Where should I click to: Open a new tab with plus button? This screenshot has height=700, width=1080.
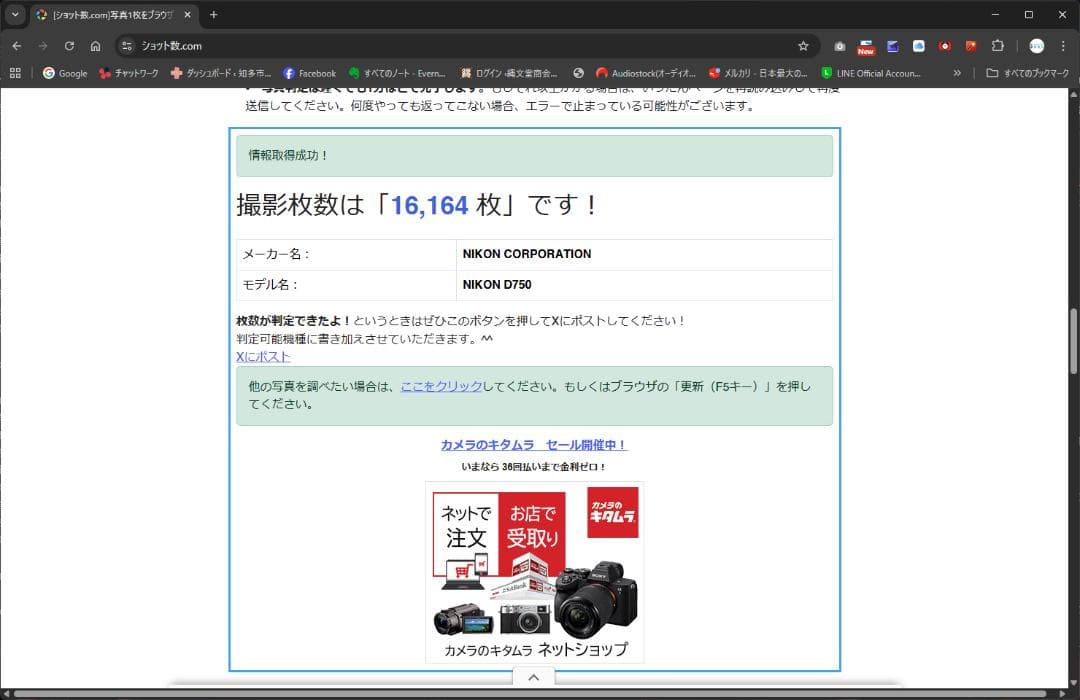point(213,15)
